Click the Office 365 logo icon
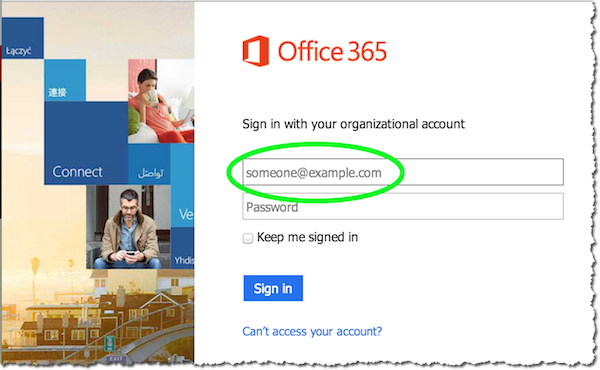This screenshot has width=600, height=370. pos(256,51)
